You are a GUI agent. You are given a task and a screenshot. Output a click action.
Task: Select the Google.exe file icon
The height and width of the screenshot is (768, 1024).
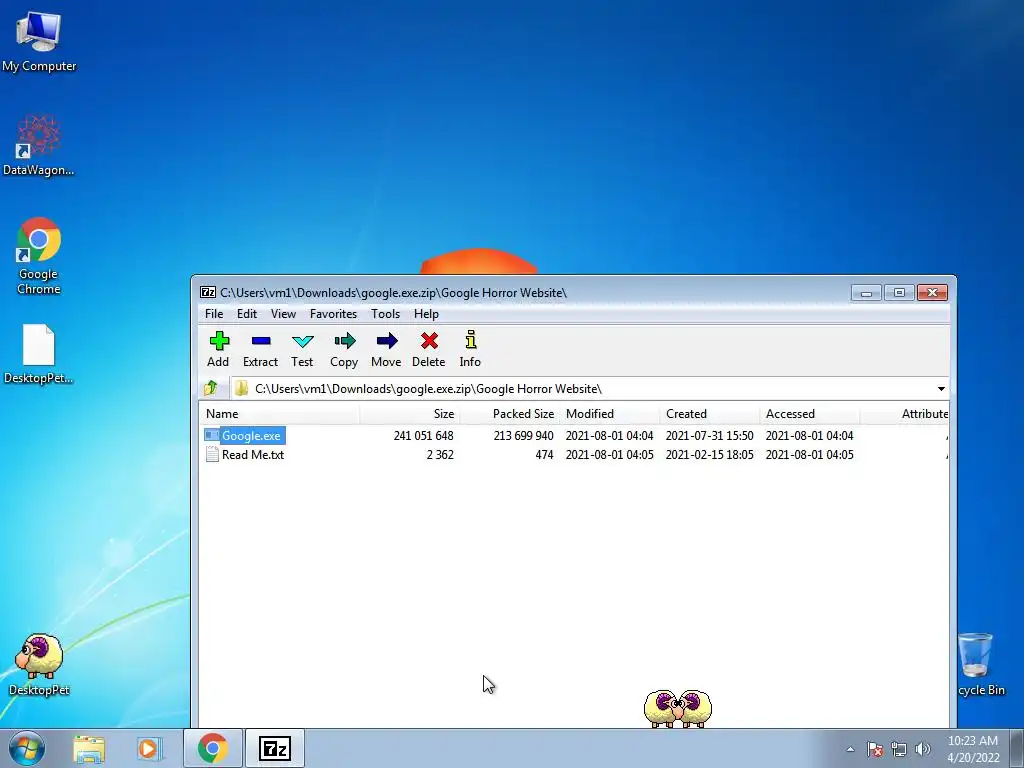(212, 435)
